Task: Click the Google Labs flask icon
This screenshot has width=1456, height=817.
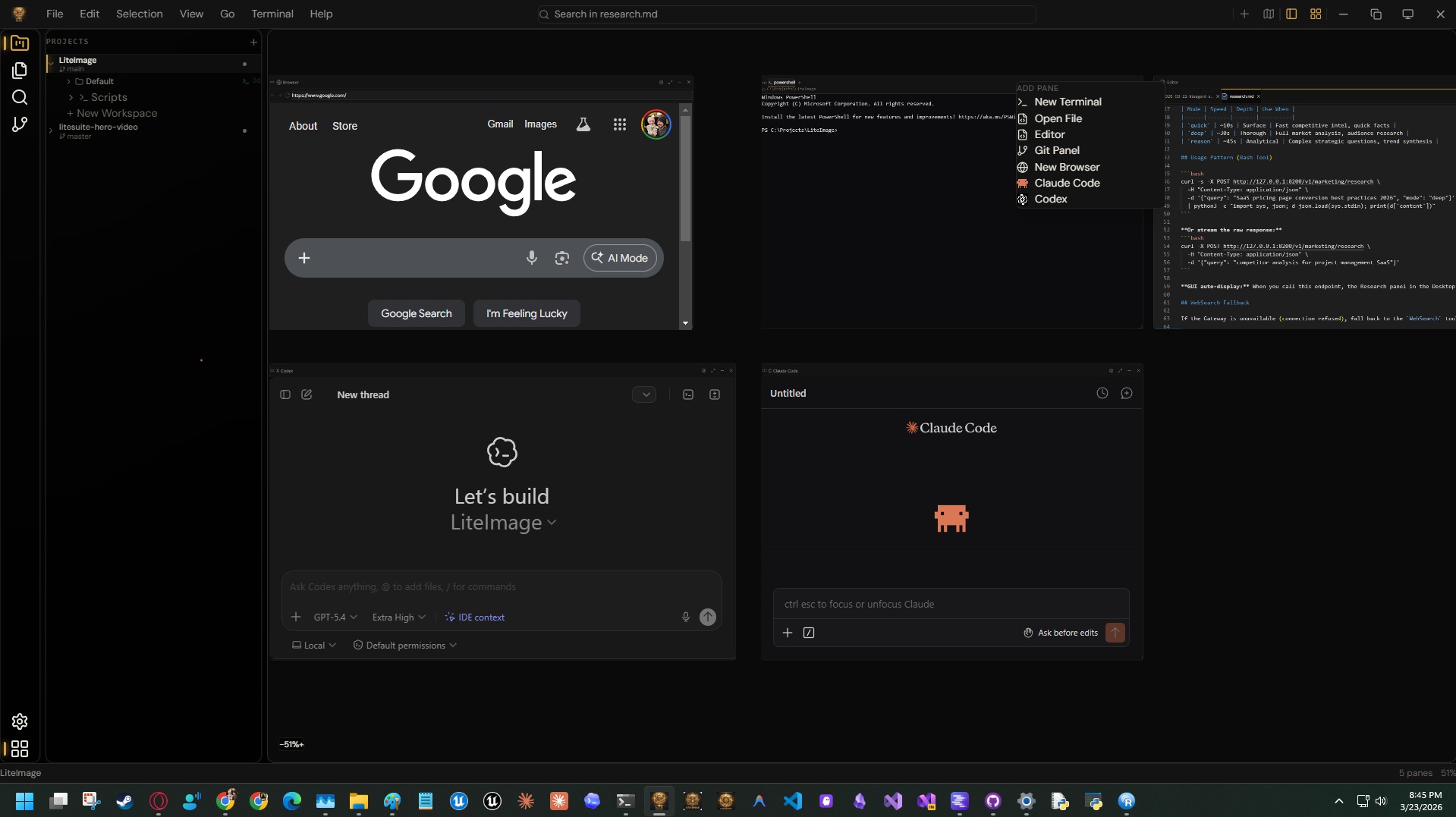Action: (583, 124)
